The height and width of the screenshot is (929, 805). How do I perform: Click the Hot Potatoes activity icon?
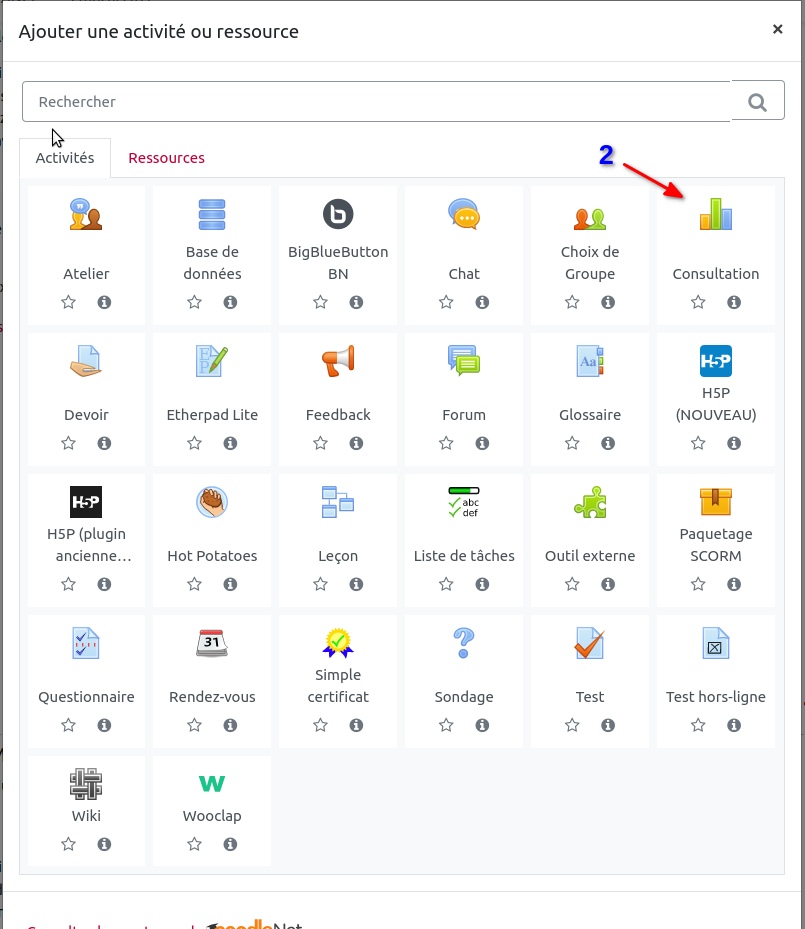point(212,501)
